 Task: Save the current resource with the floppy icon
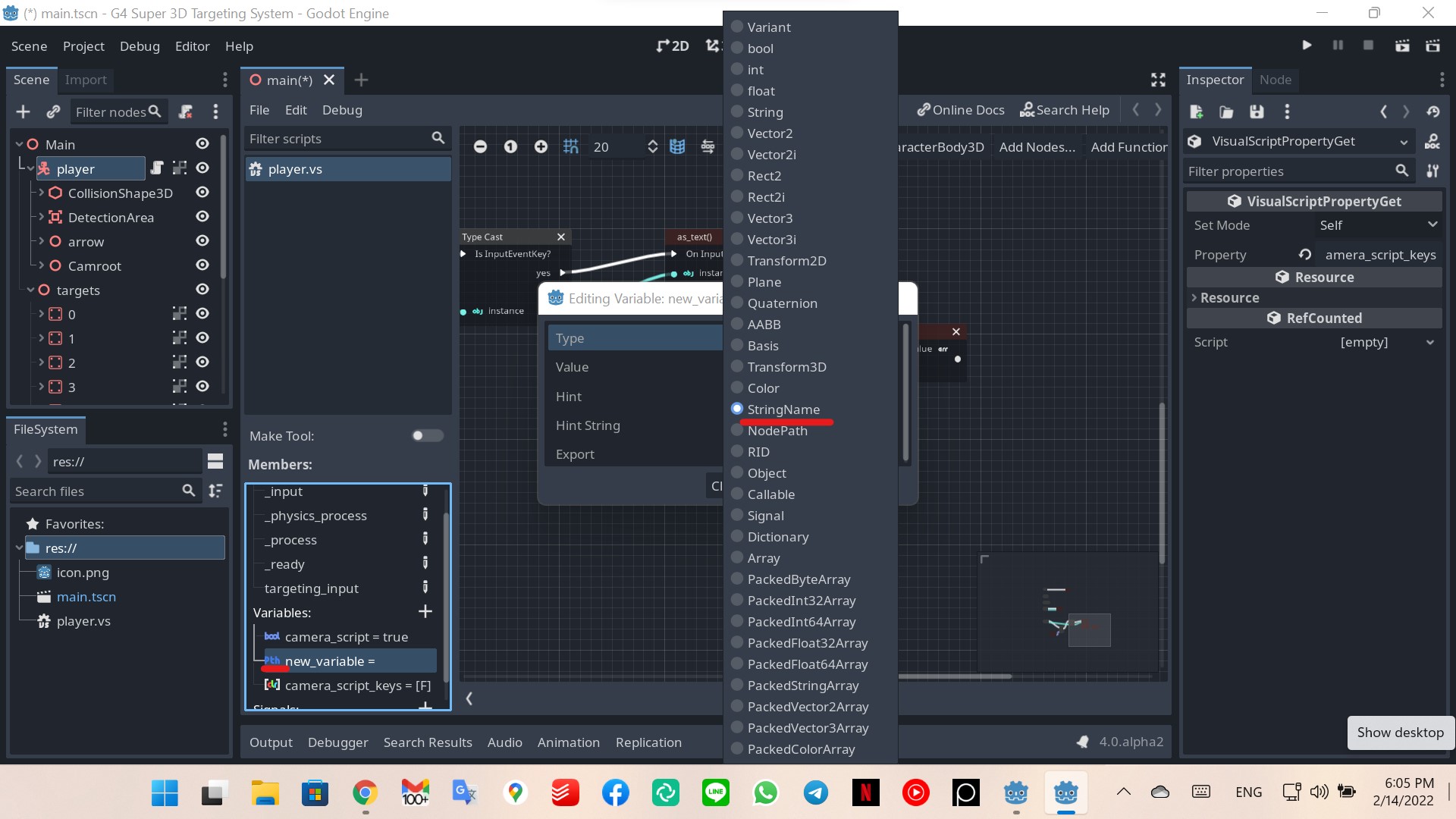1257,111
